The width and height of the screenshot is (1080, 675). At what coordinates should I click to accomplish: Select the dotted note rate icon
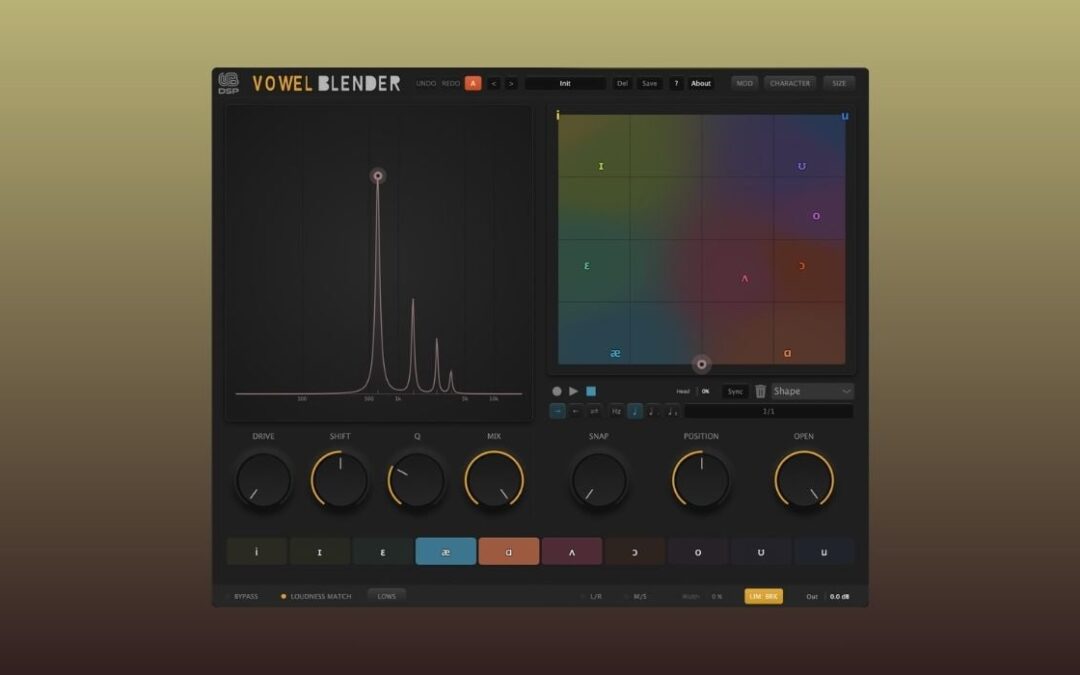[x=653, y=411]
